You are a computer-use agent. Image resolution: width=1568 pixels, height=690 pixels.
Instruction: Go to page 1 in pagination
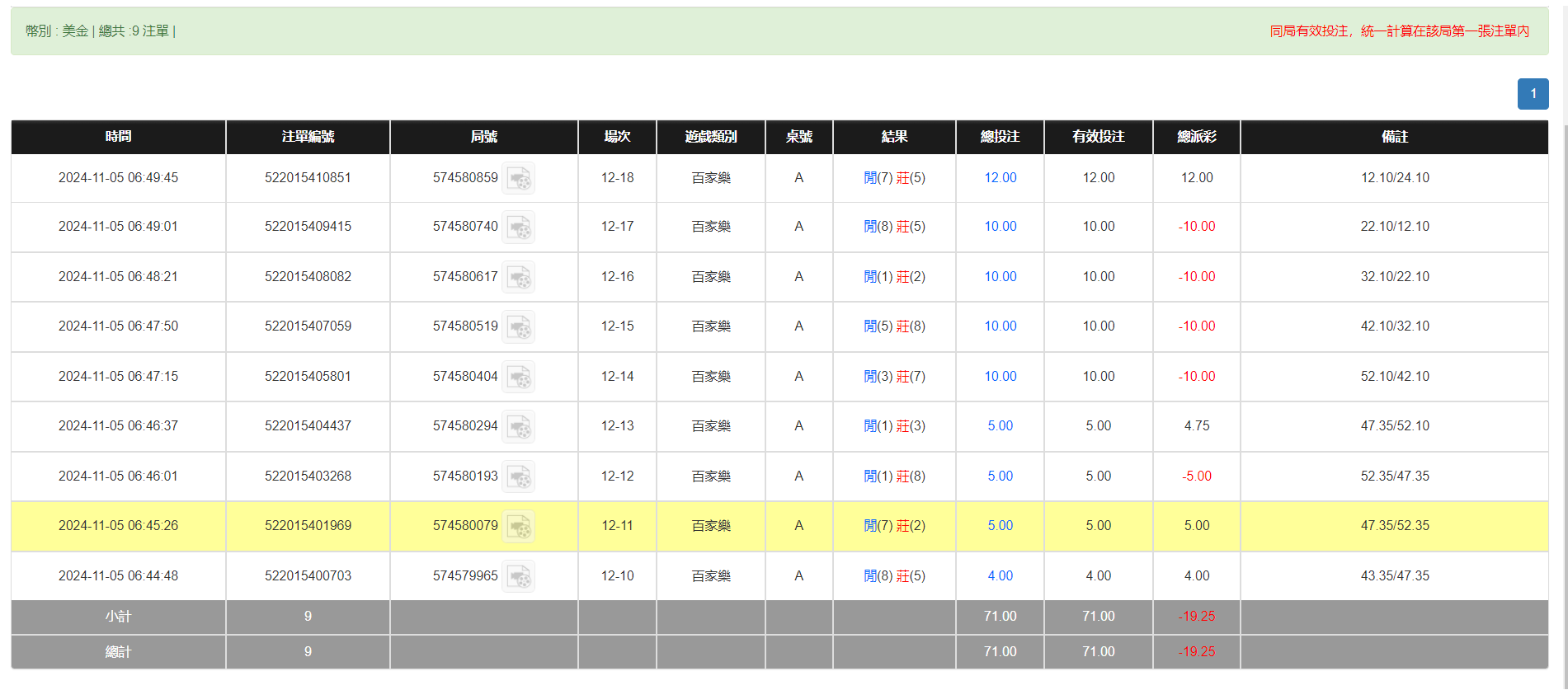1533,94
